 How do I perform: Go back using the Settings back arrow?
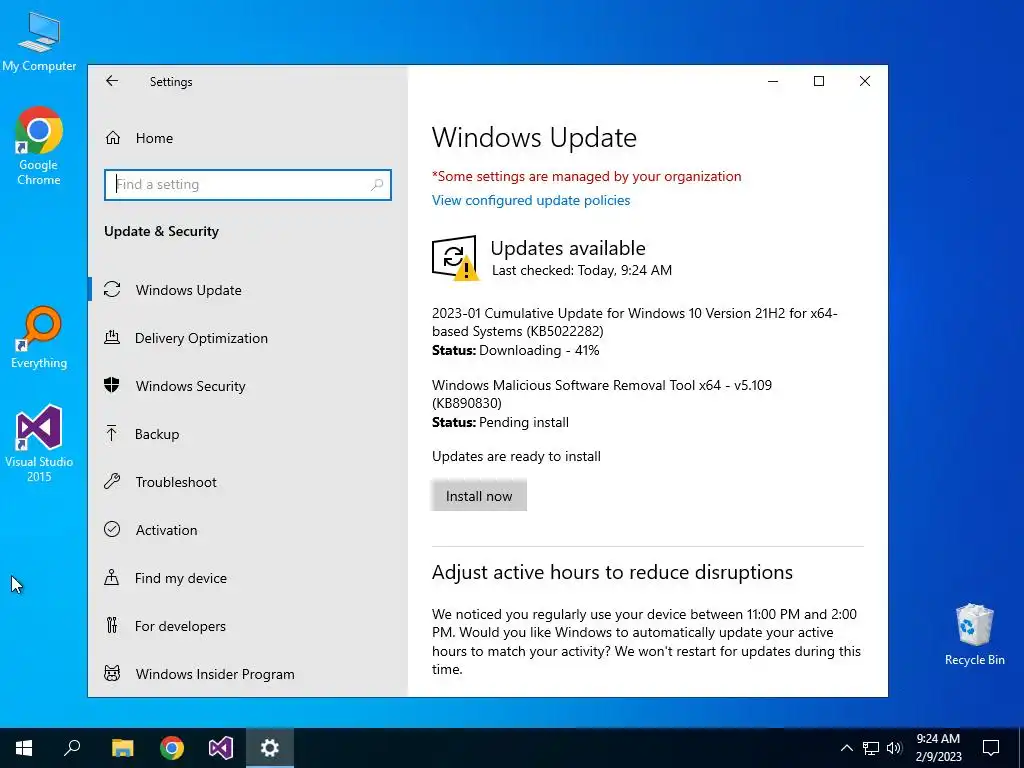point(112,81)
